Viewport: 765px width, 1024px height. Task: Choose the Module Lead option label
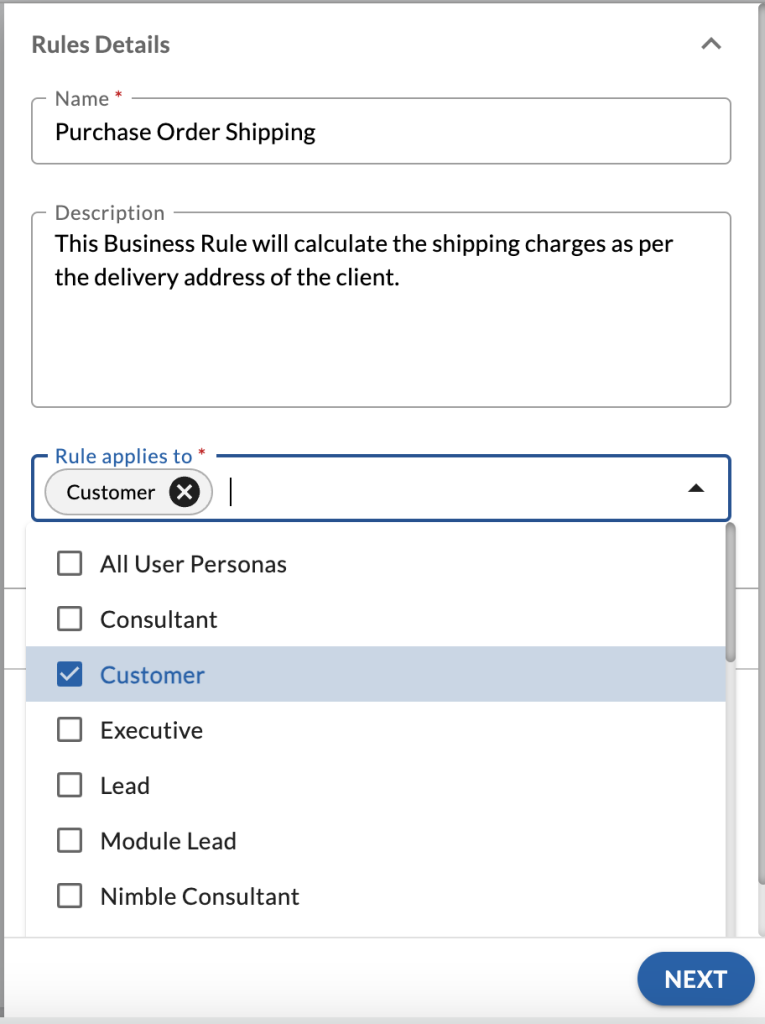168,841
